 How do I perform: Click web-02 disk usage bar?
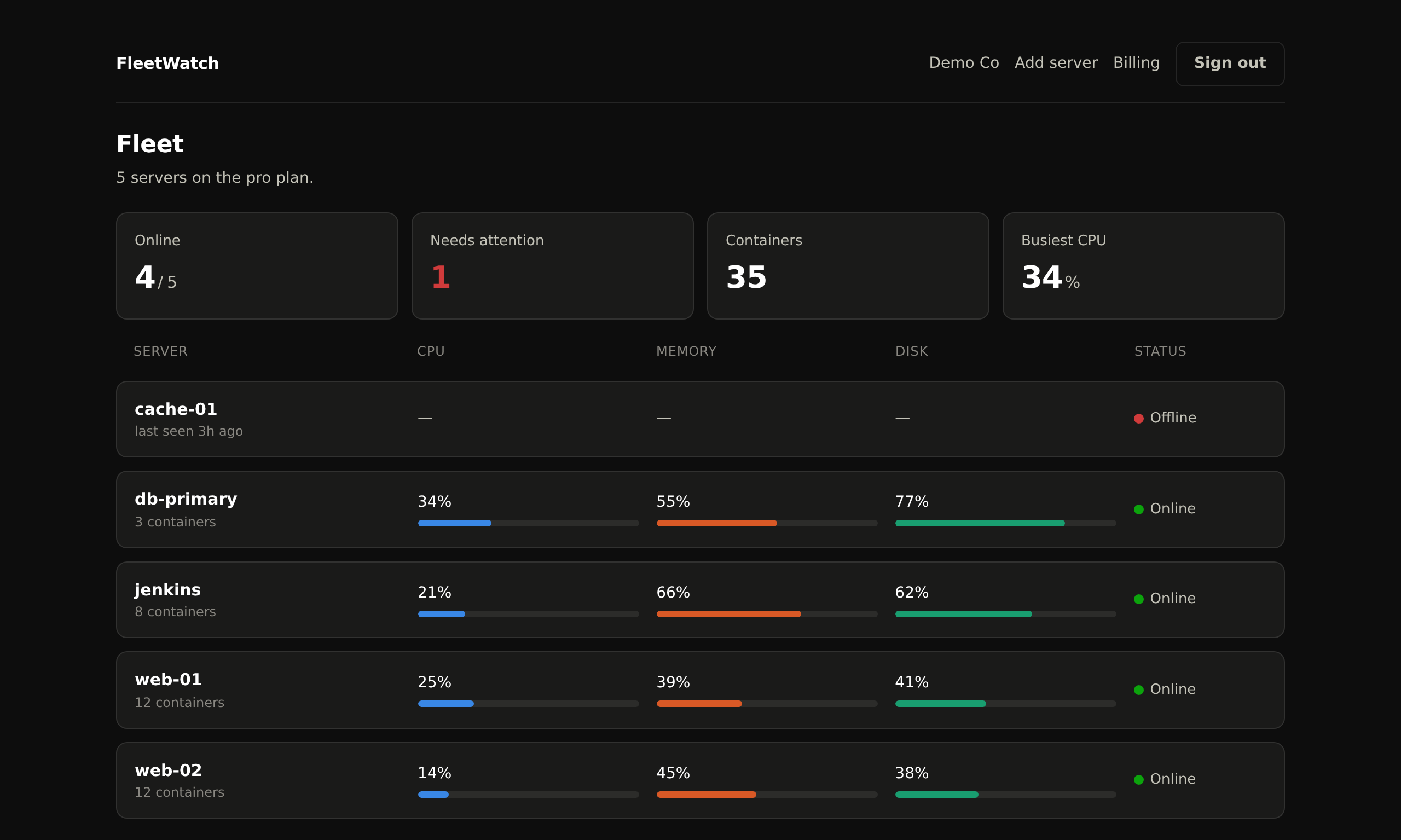(1006, 794)
